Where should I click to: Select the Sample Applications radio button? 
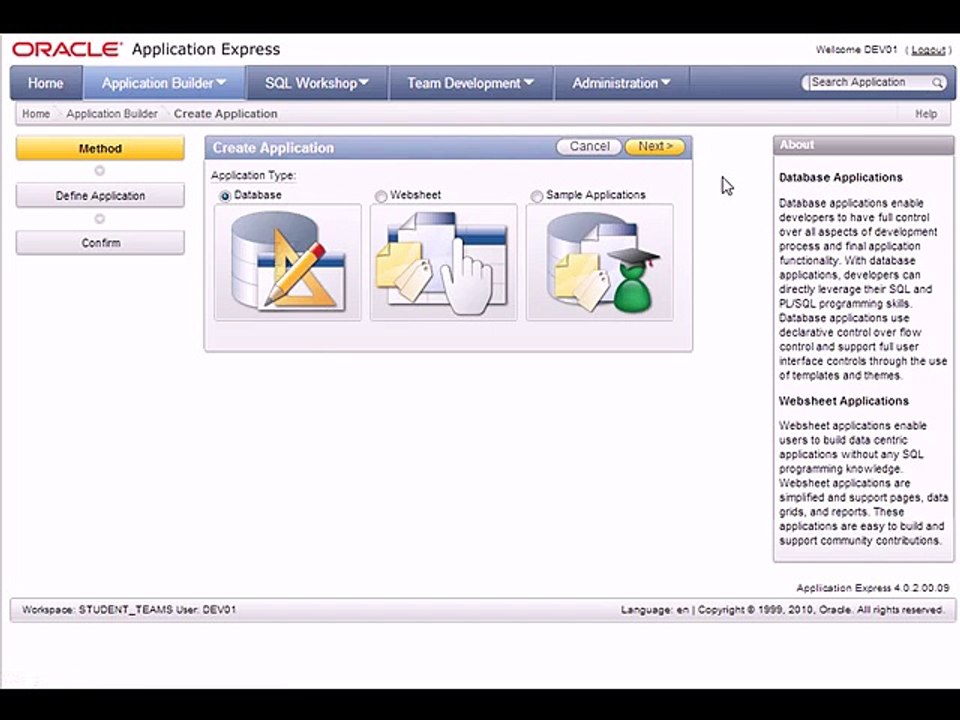click(x=537, y=196)
